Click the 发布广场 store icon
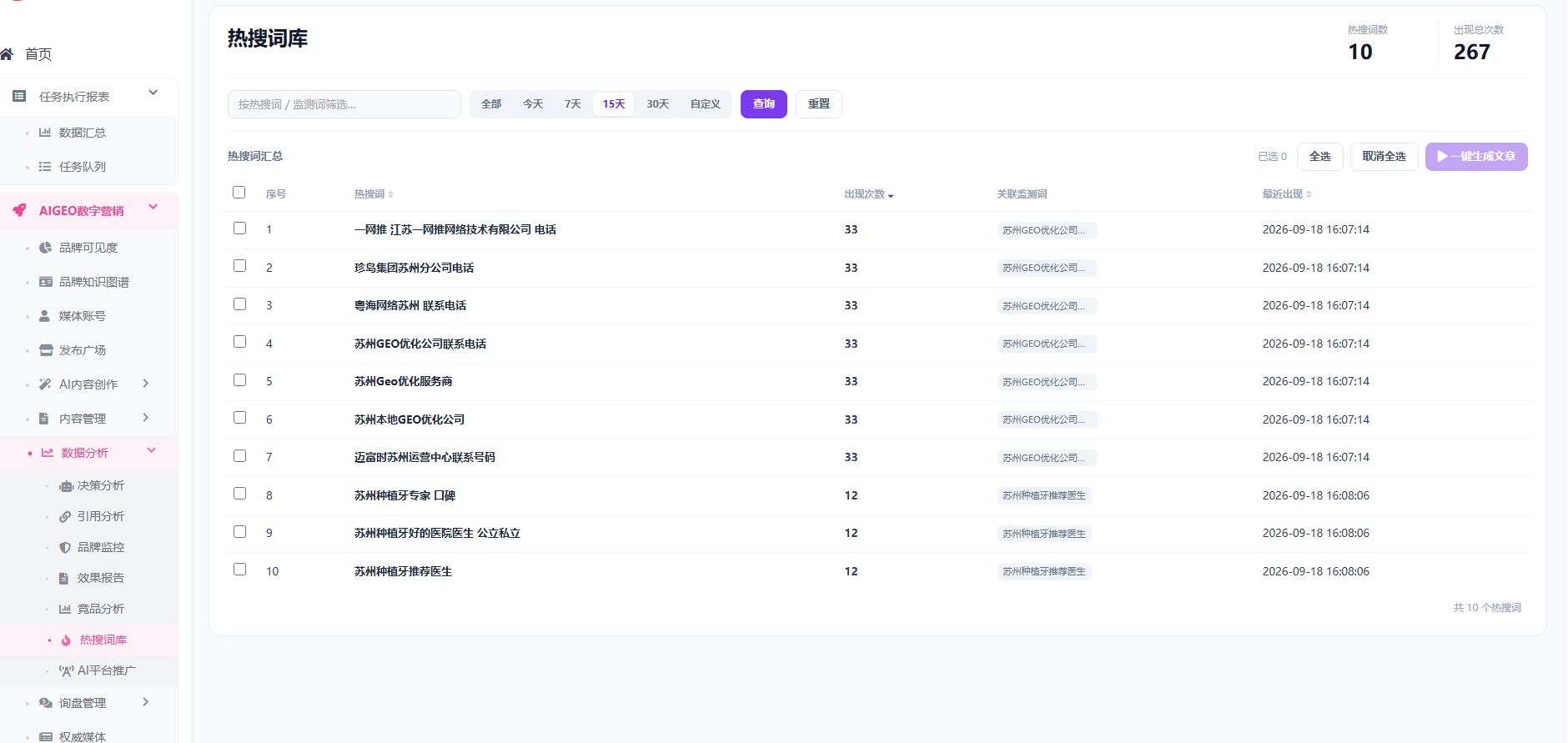 pos(45,350)
